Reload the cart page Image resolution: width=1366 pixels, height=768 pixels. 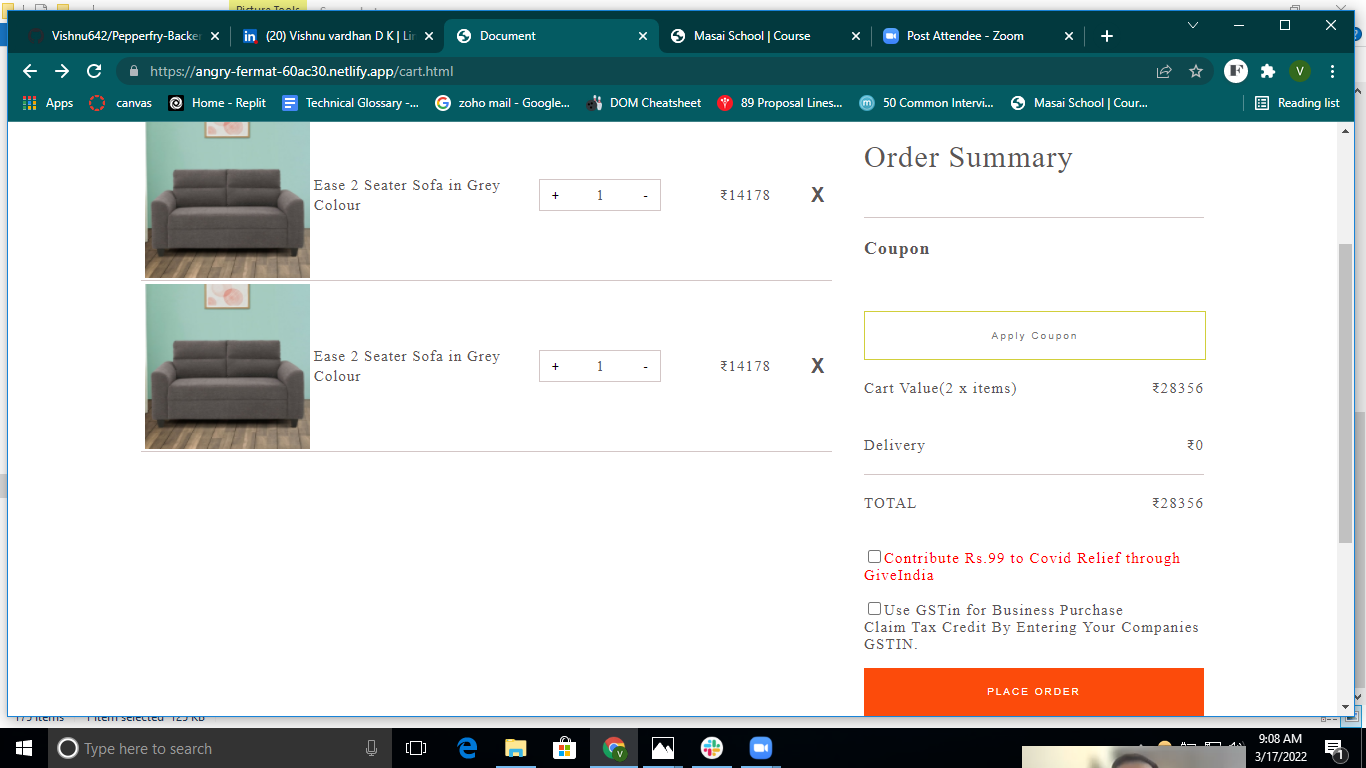(x=94, y=71)
